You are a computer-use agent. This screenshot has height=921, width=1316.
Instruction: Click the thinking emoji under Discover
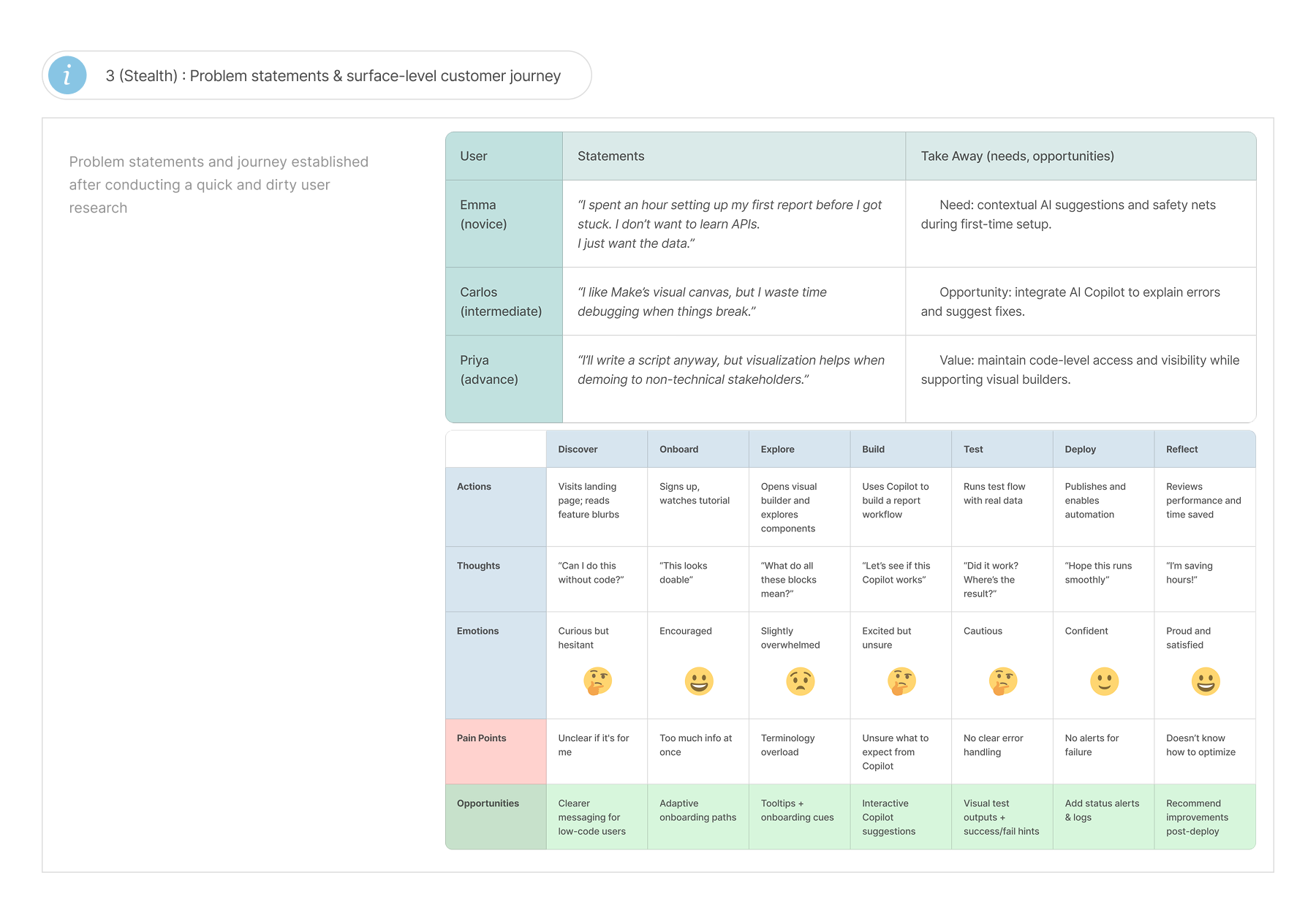(x=597, y=681)
